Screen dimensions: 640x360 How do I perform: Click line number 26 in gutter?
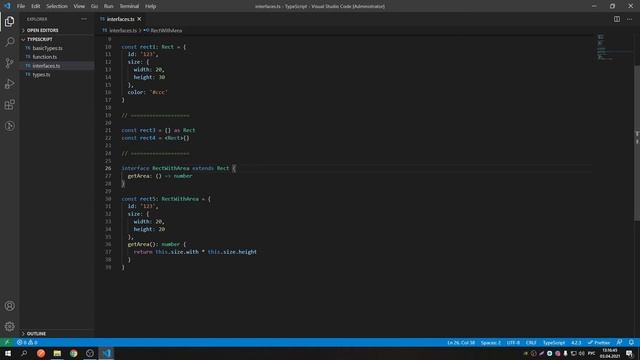click(108, 168)
